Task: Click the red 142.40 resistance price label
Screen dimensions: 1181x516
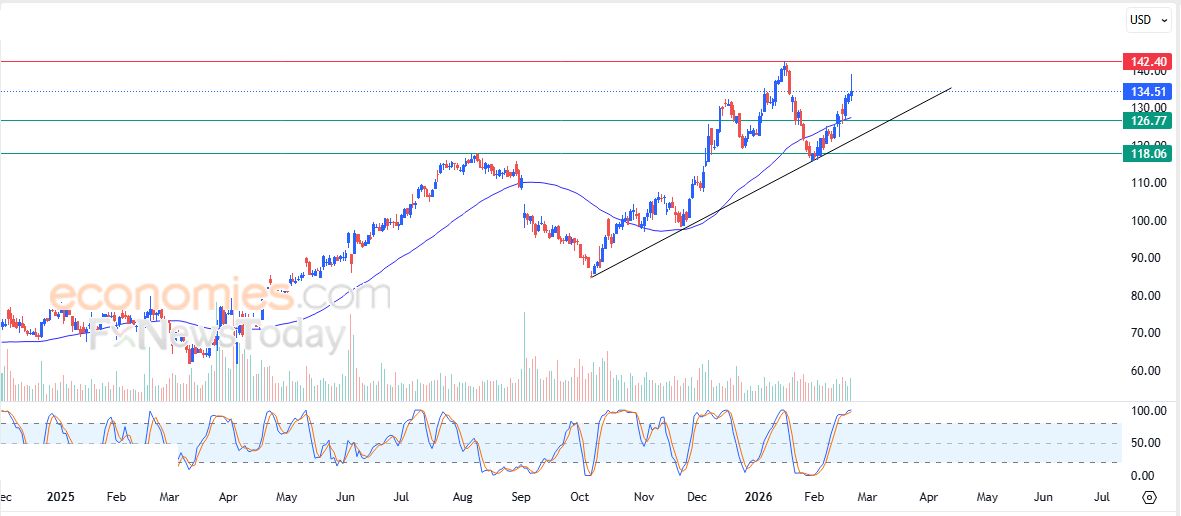Action: [1146, 62]
